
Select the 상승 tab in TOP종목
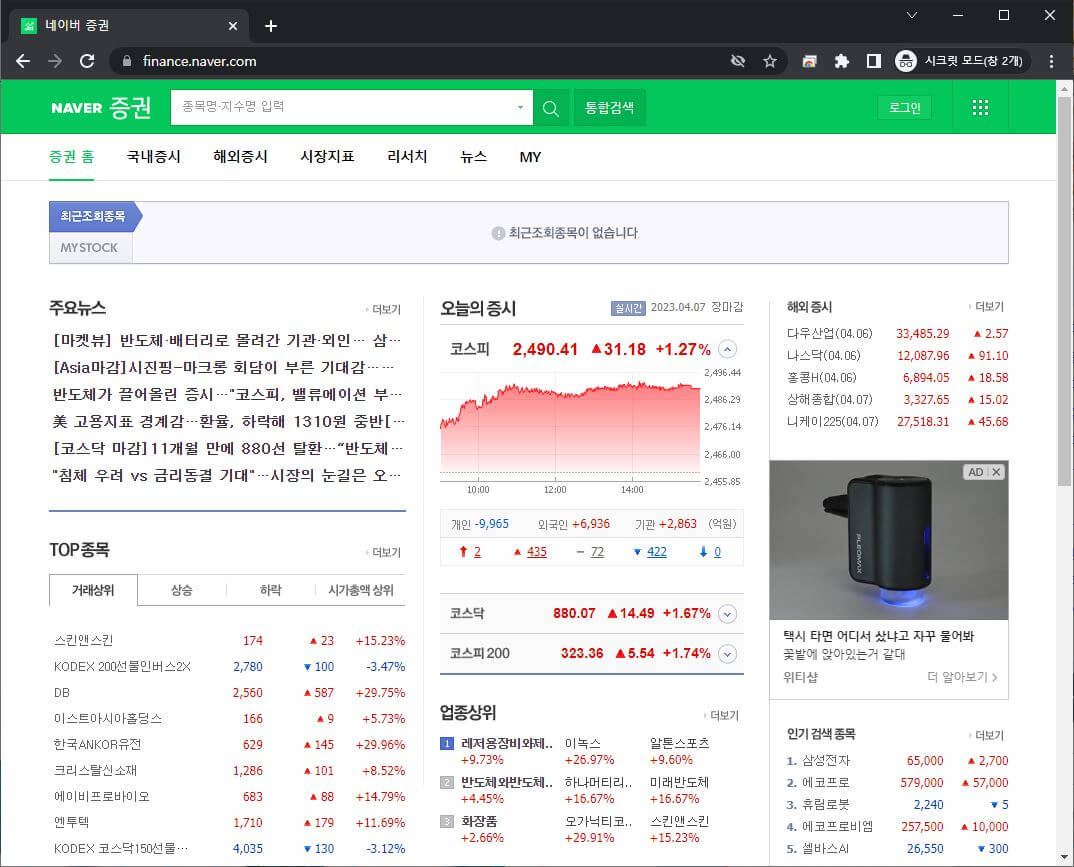coord(182,590)
